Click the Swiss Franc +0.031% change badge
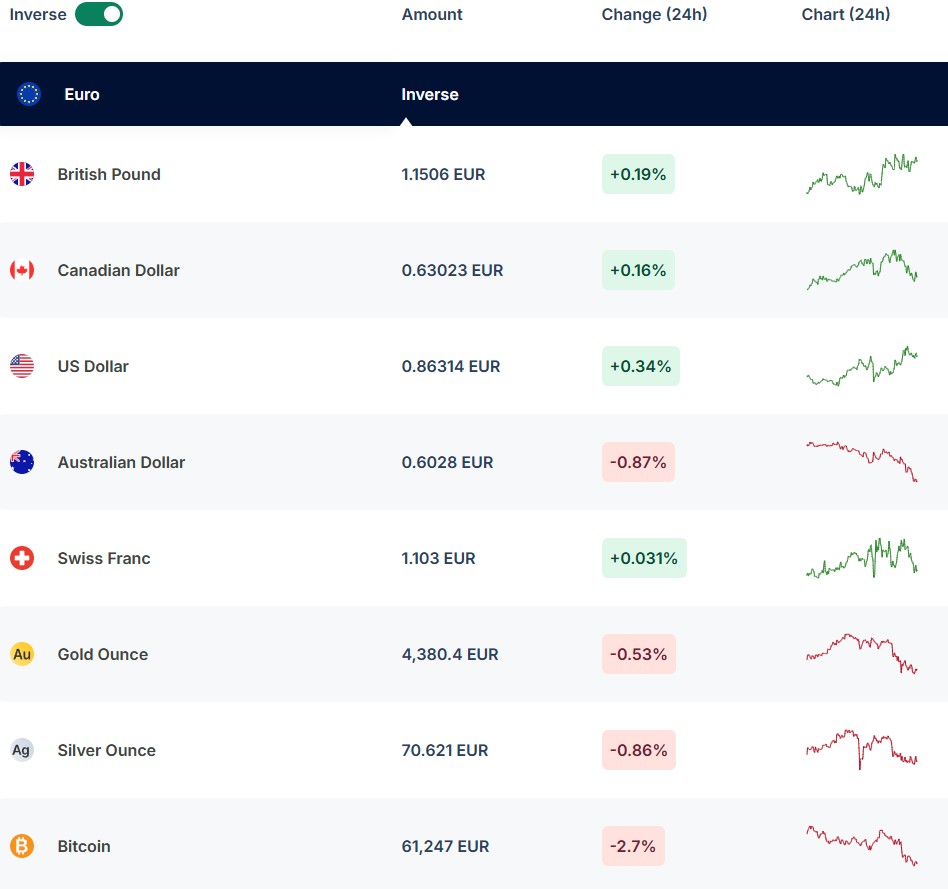Viewport: 948px width, 889px height. click(x=644, y=558)
